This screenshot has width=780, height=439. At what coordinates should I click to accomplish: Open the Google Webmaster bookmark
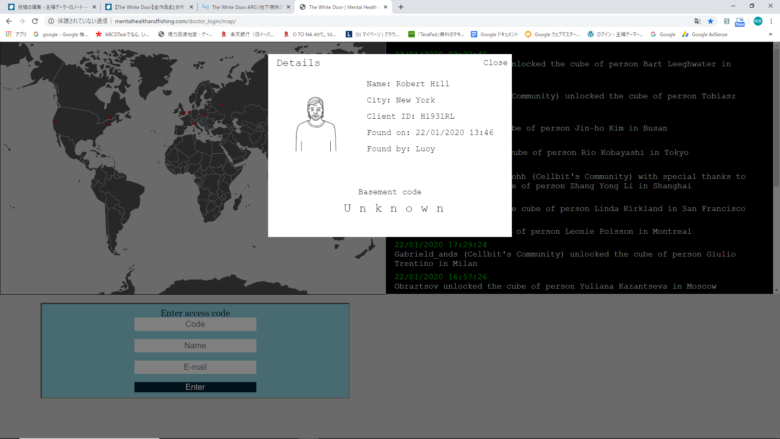[552, 34]
